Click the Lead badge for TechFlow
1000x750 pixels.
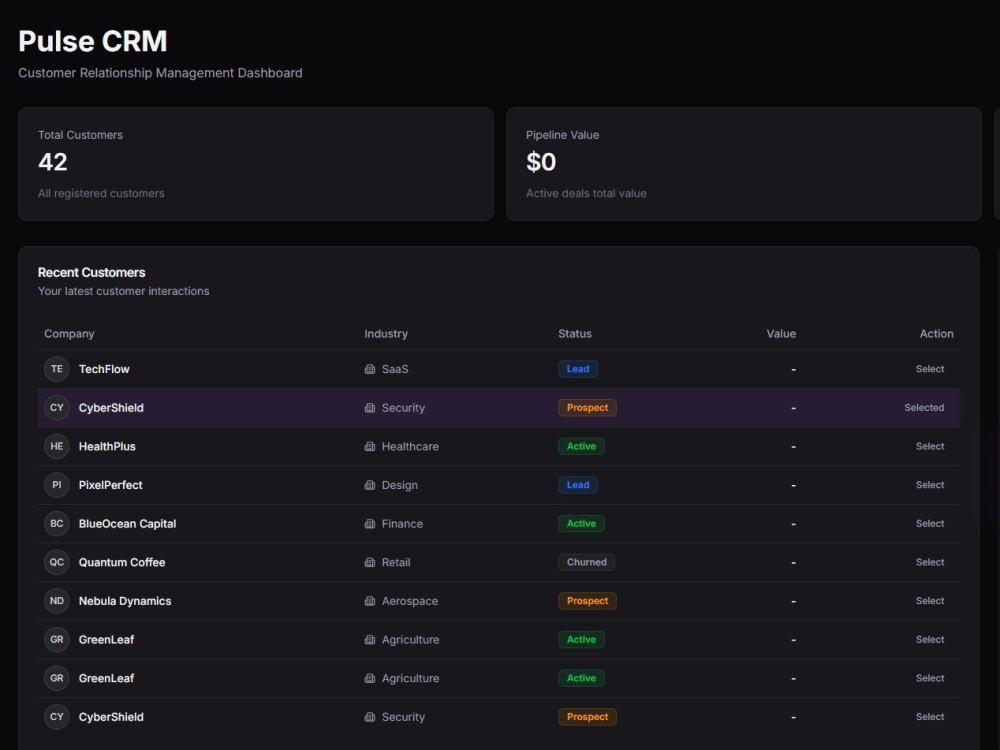click(578, 369)
